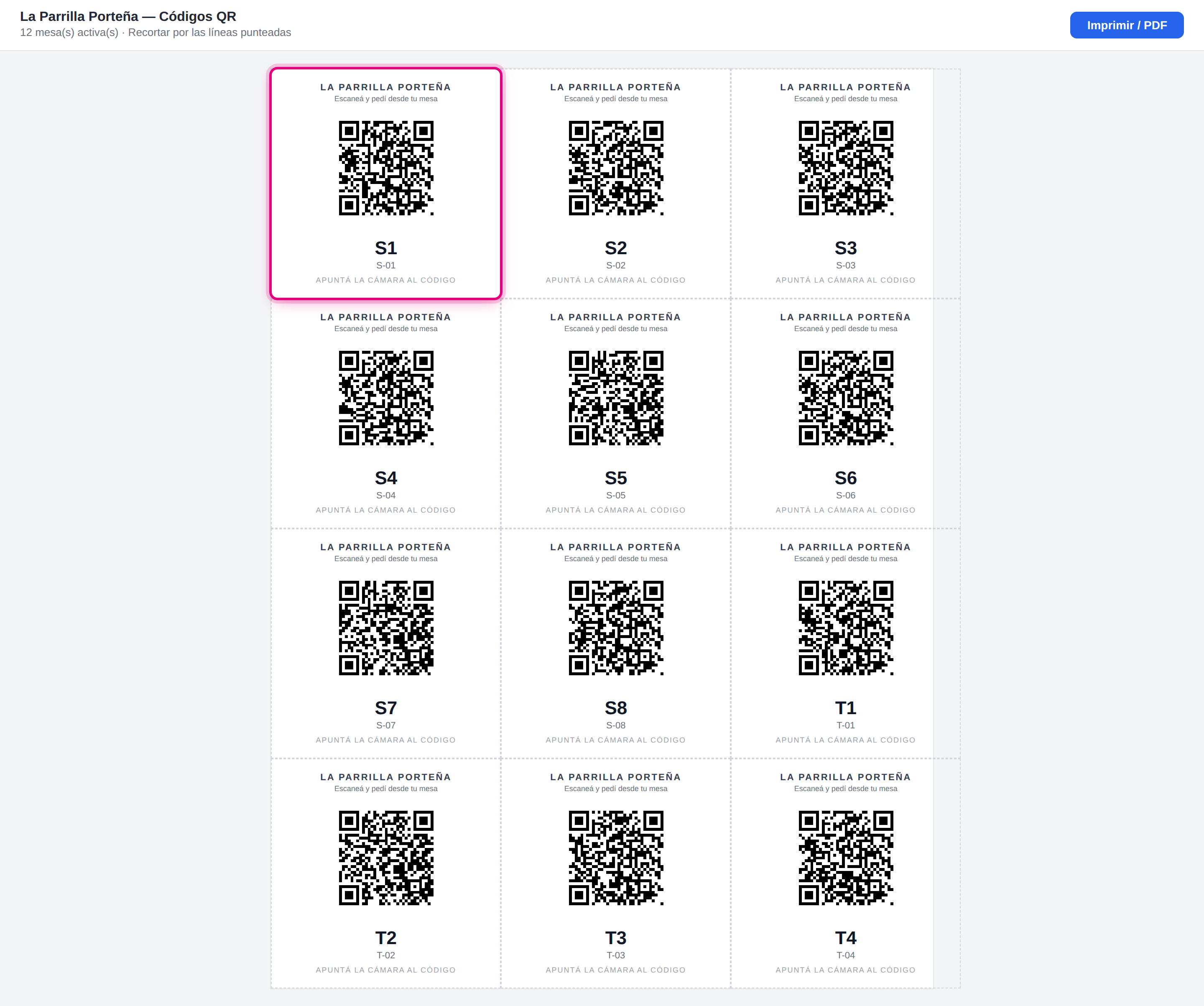Image resolution: width=1204 pixels, height=1006 pixels.
Task: Click the restaurant name heading on card S1
Action: coord(386,87)
